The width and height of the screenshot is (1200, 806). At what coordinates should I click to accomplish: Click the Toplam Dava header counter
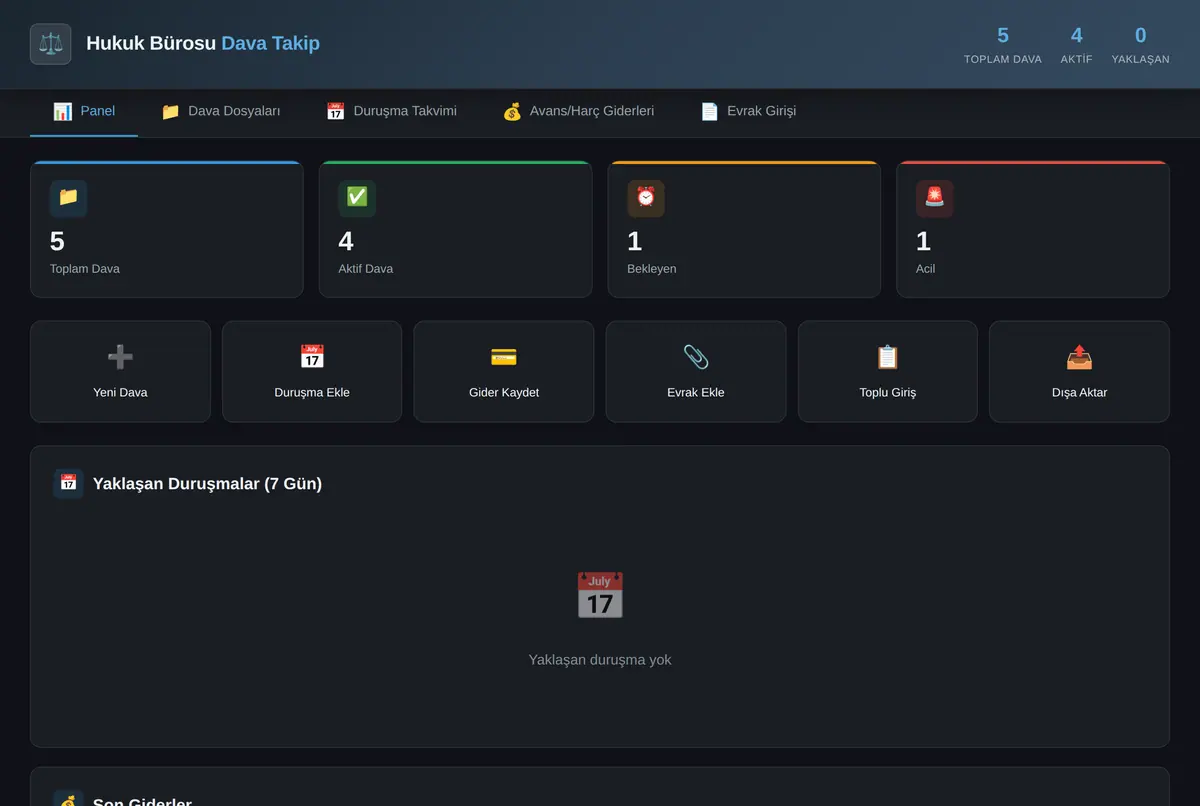[1003, 45]
